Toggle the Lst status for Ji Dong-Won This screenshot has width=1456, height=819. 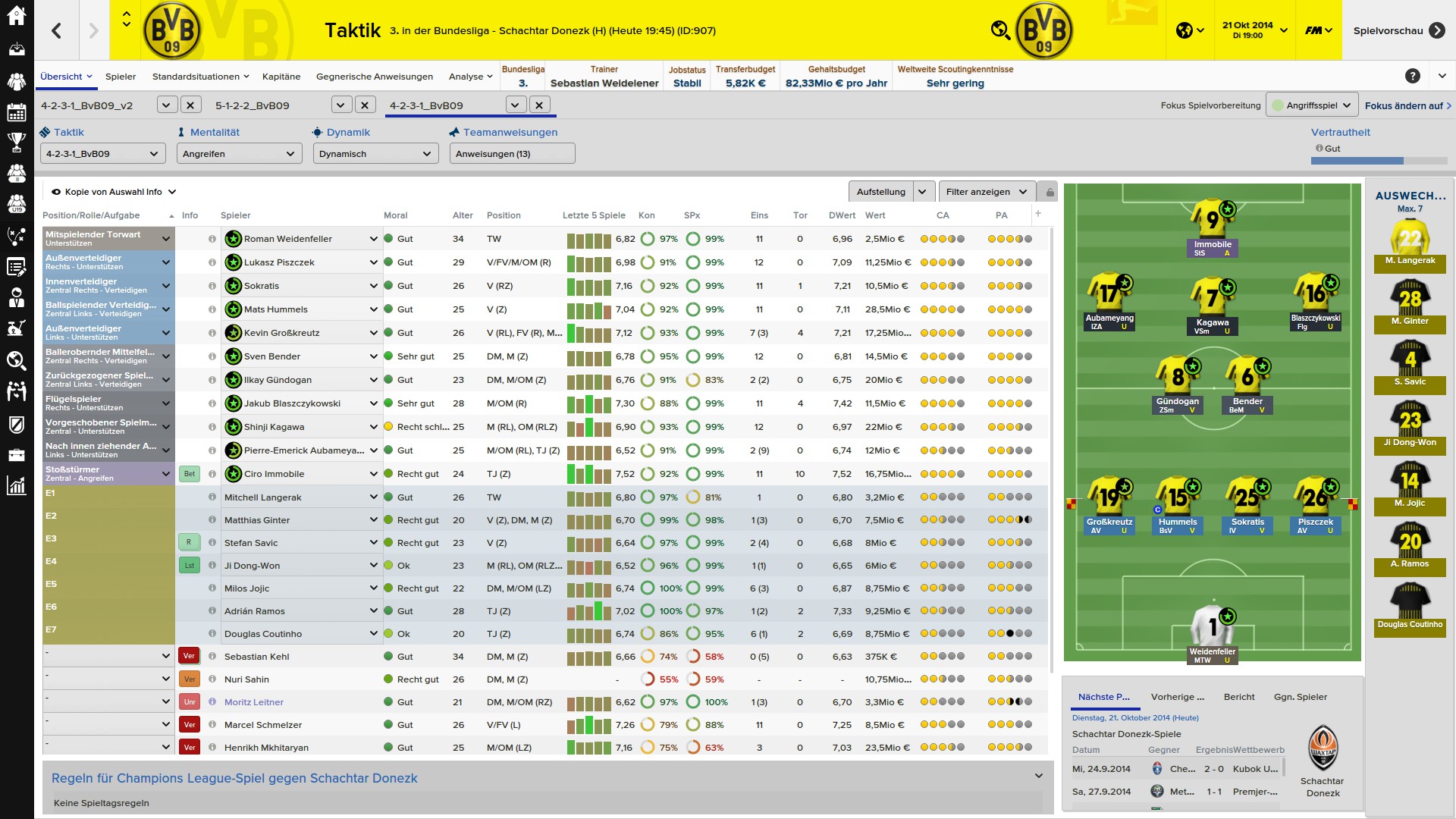pos(190,566)
